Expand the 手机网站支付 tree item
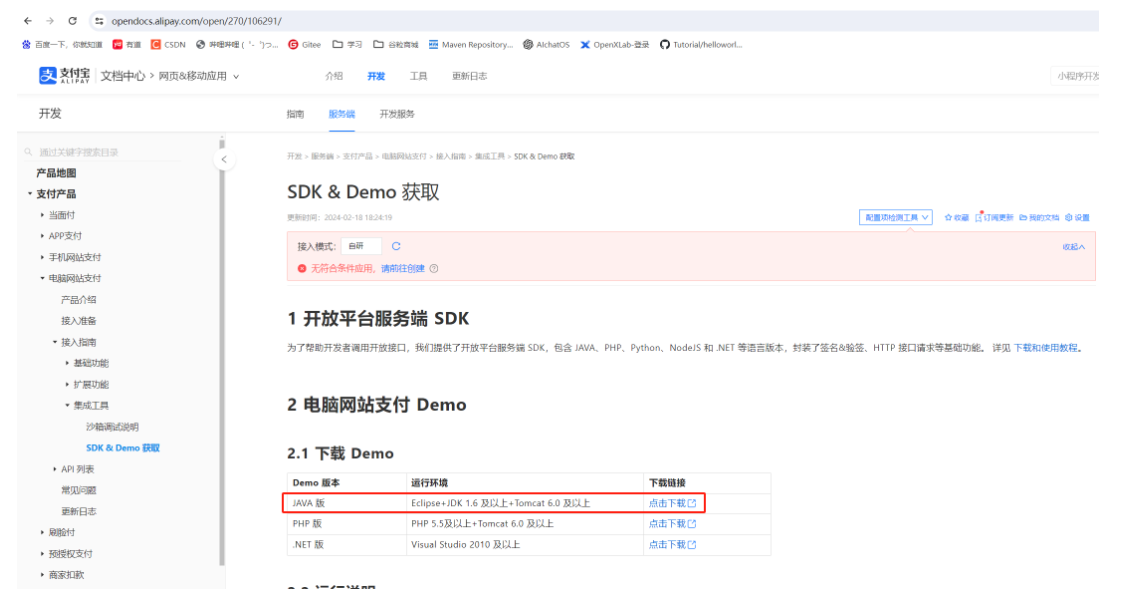Viewport: 1122px width, 597px height. 42,257
